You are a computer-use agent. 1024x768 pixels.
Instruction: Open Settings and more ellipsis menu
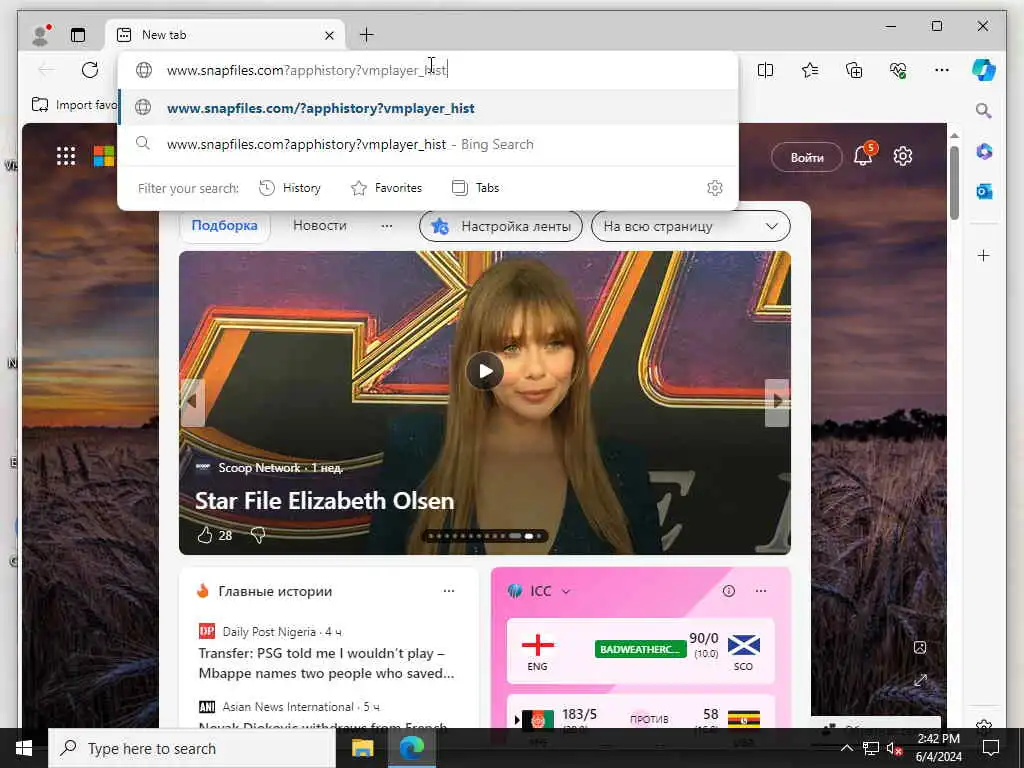click(942, 70)
